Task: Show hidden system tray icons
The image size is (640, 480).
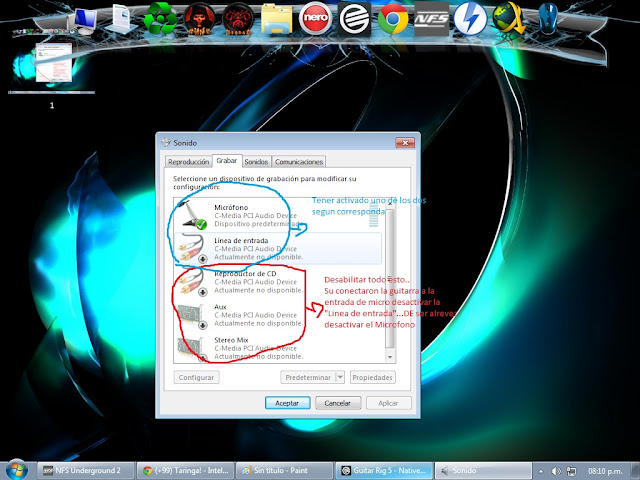Action: [541, 471]
